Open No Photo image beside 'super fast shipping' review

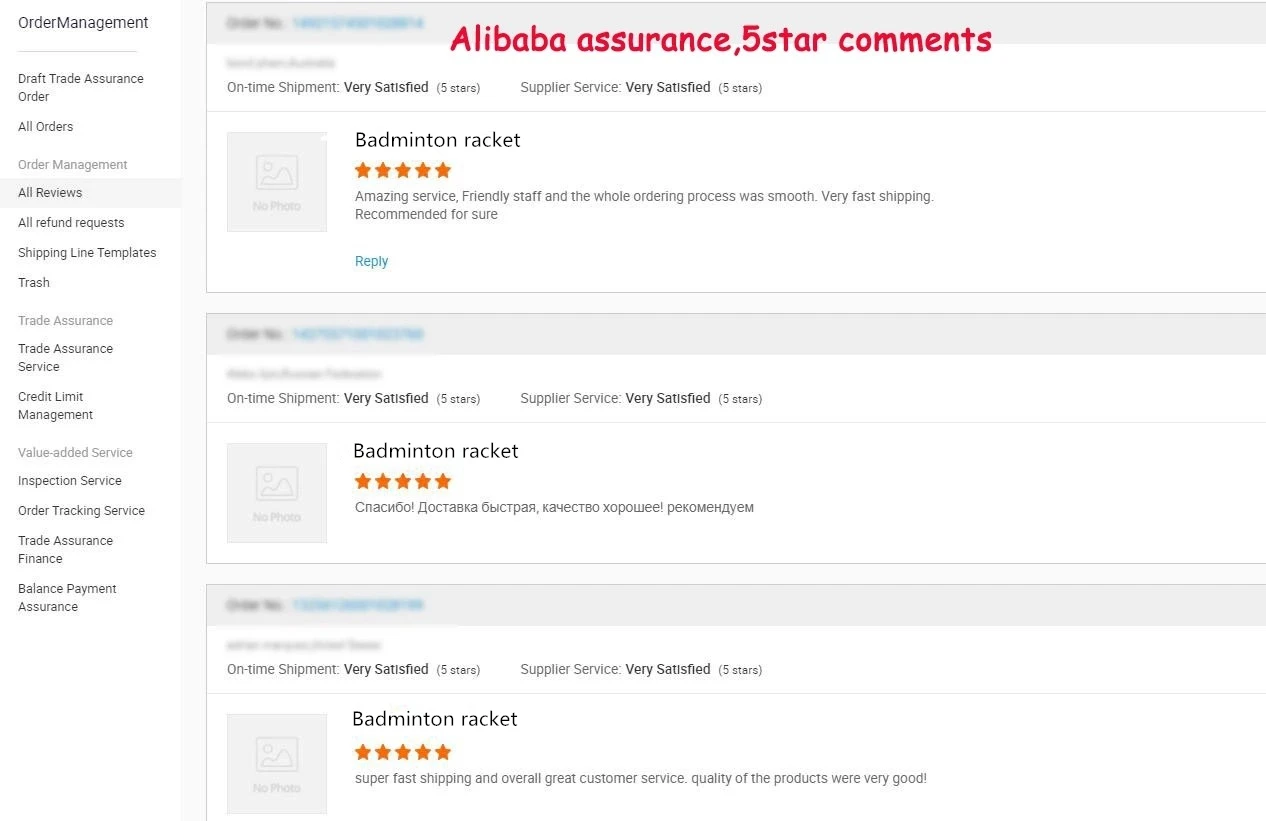tap(277, 764)
